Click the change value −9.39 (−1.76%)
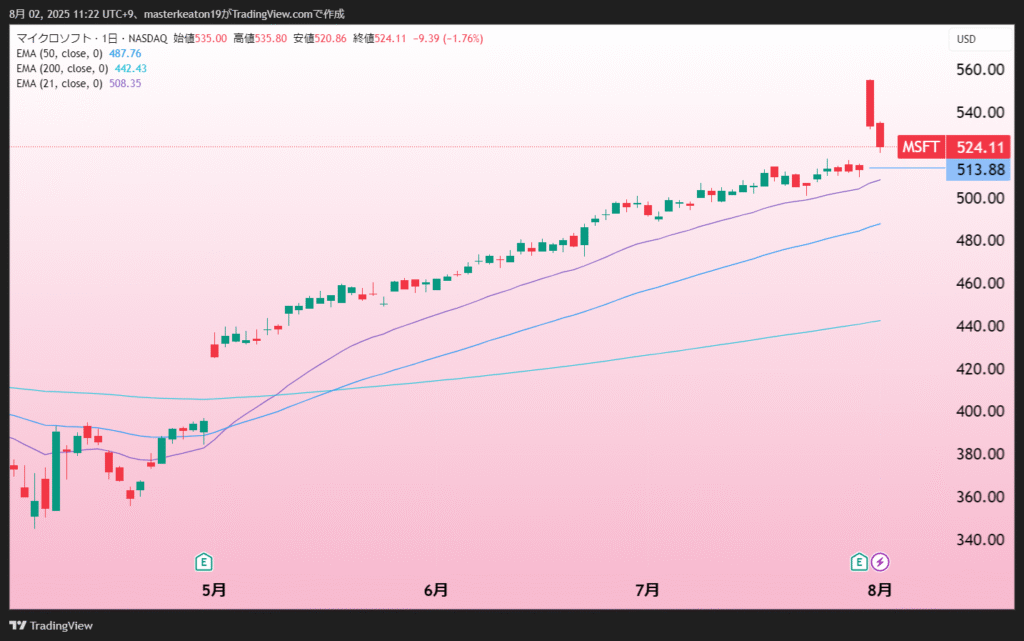Screen dimensions: 1024x641 (448, 39)
